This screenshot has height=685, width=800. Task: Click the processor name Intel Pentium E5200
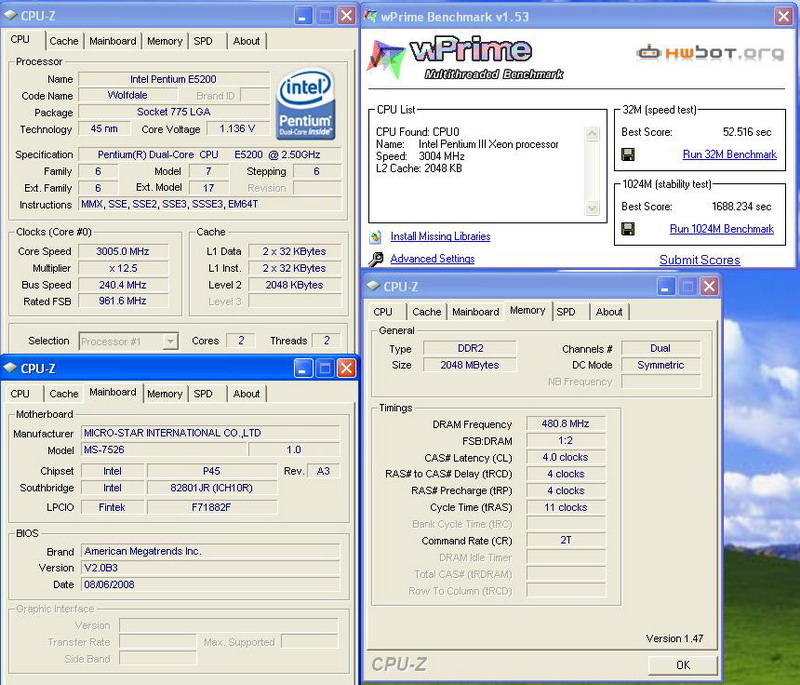[x=173, y=79]
